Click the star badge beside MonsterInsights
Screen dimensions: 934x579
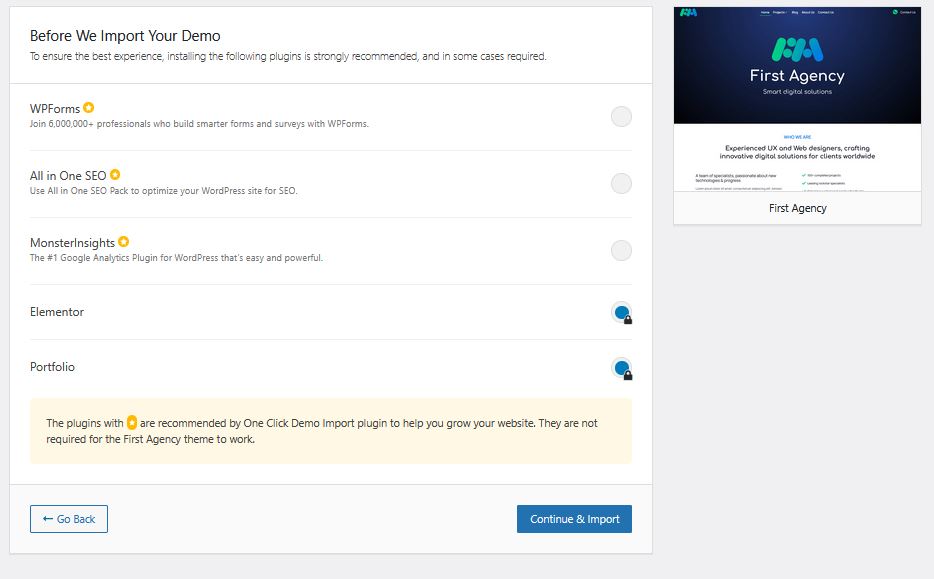click(x=123, y=242)
